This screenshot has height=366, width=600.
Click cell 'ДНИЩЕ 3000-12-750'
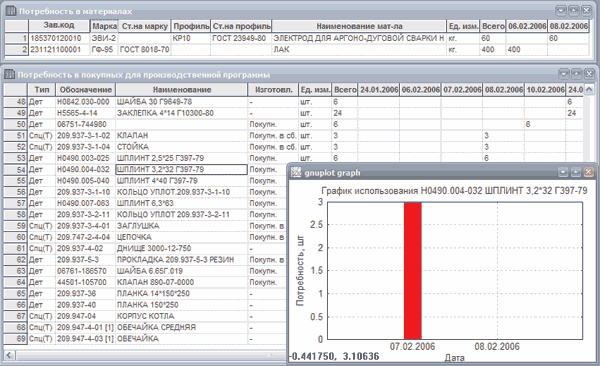(182, 248)
